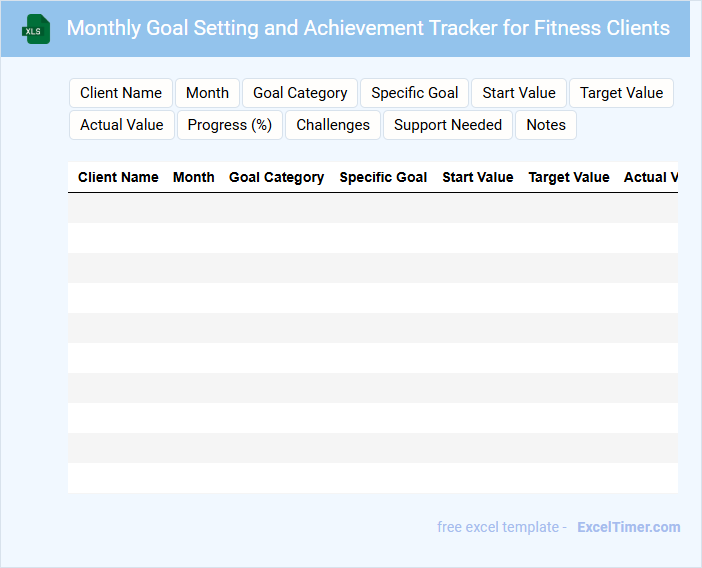Select the Client Name tag

[121, 93]
